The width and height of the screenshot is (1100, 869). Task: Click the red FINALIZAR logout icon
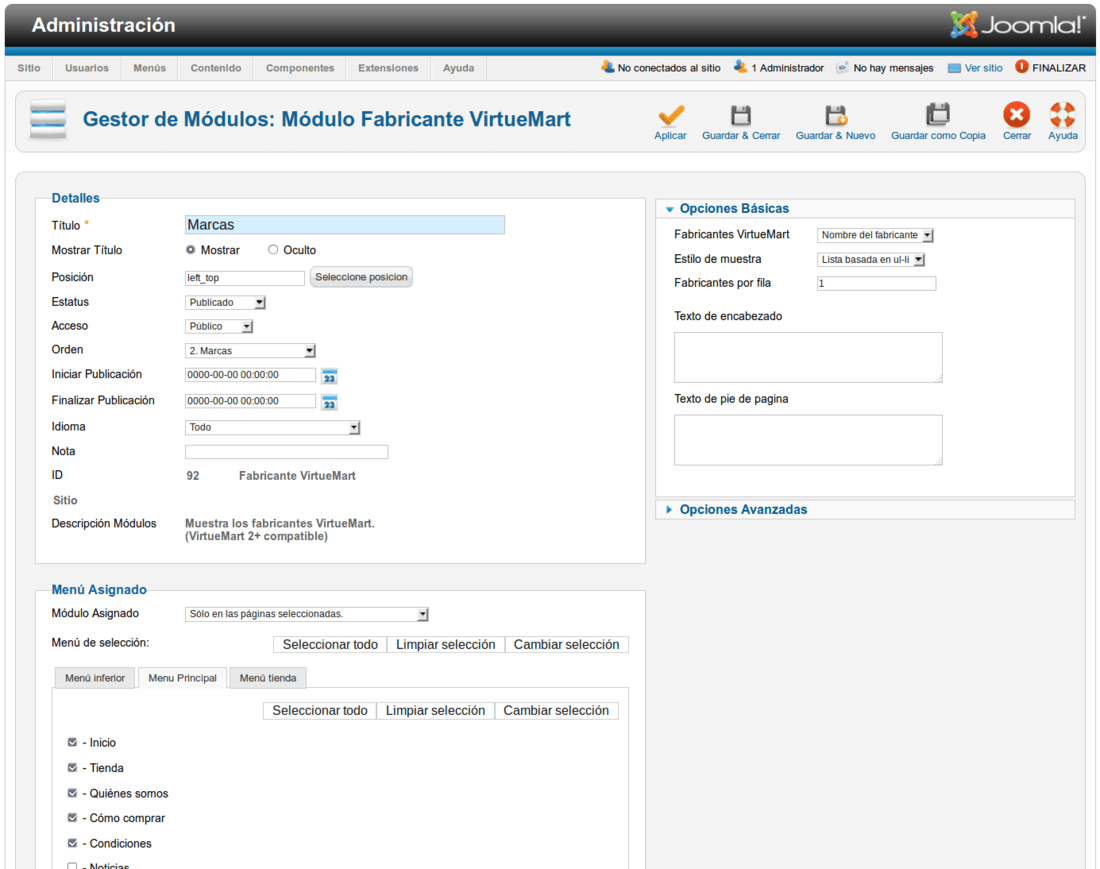click(1021, 67)
